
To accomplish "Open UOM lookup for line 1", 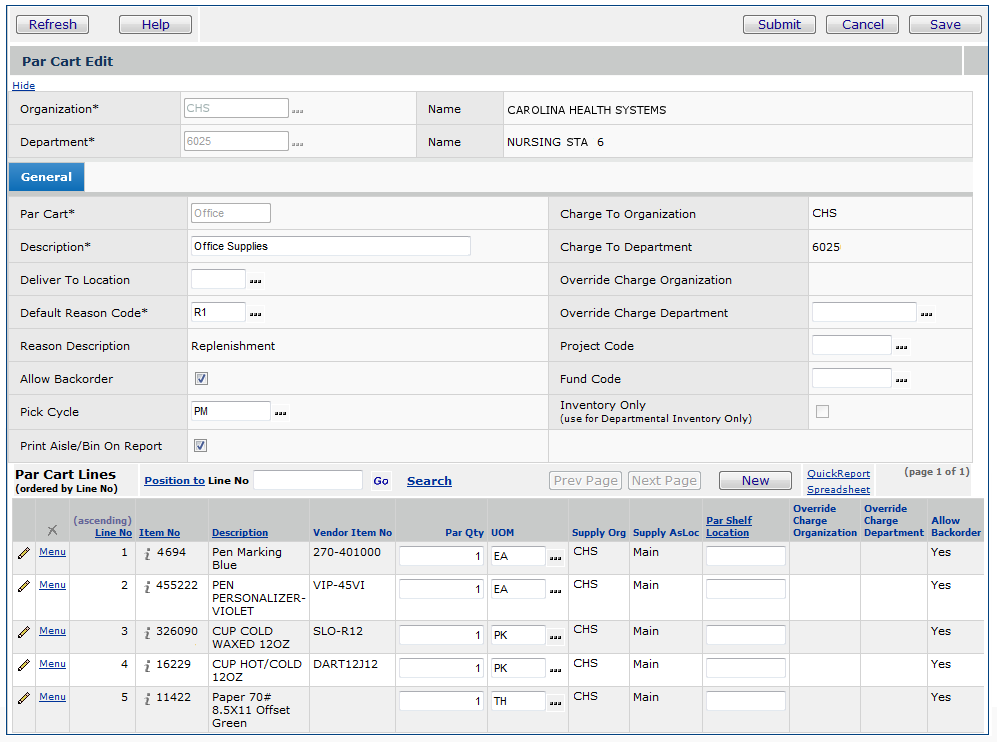I will [x=555, y=557].
